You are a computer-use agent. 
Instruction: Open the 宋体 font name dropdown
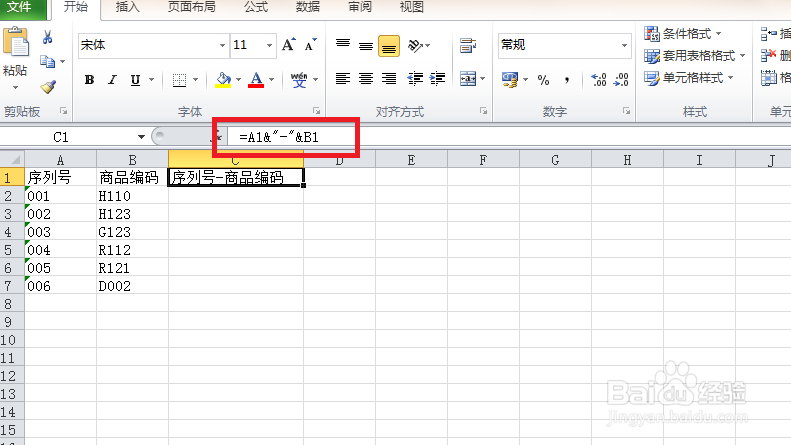coord(222,45)
